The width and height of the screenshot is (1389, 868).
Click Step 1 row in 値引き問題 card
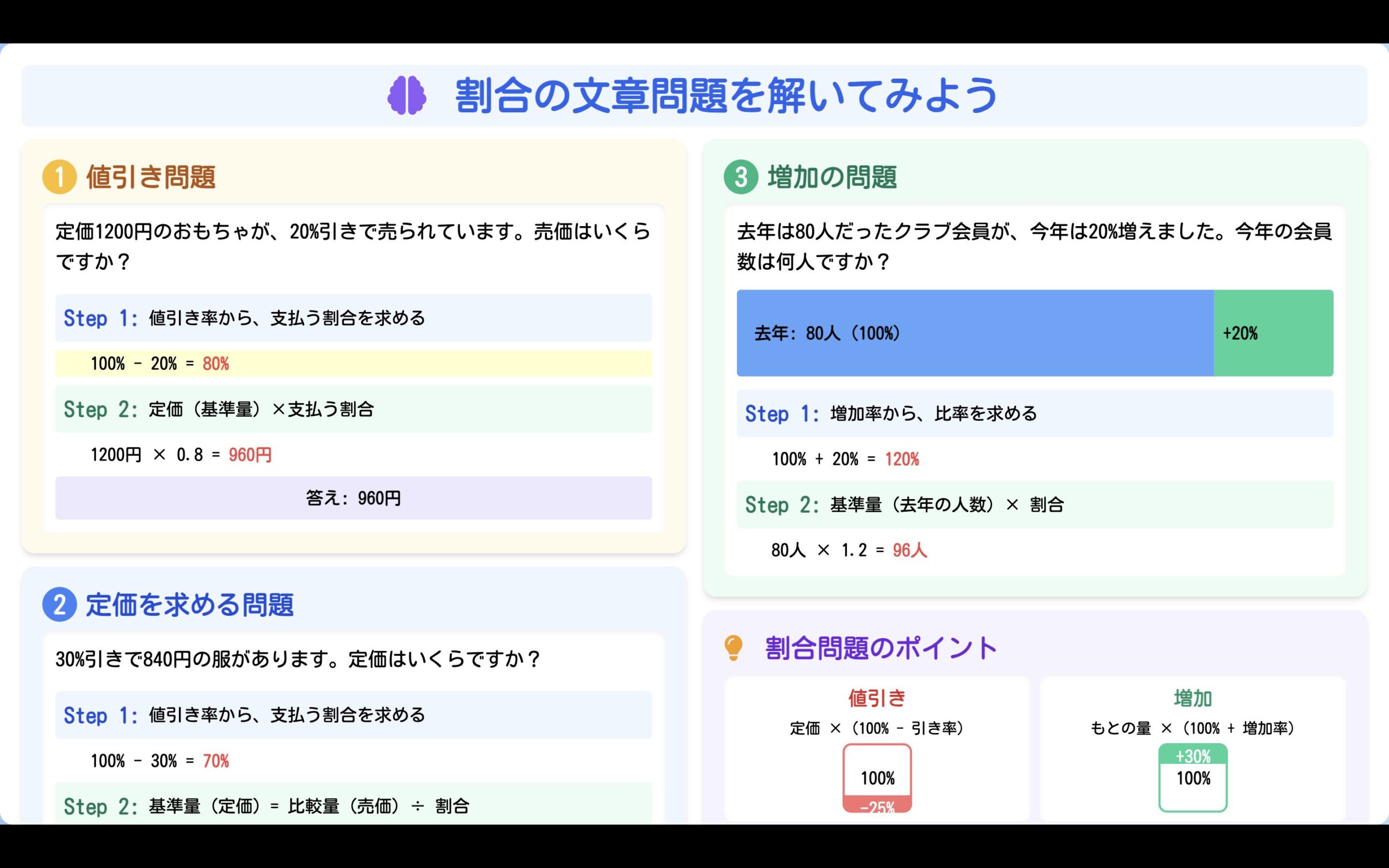click(x=354, y=318)
